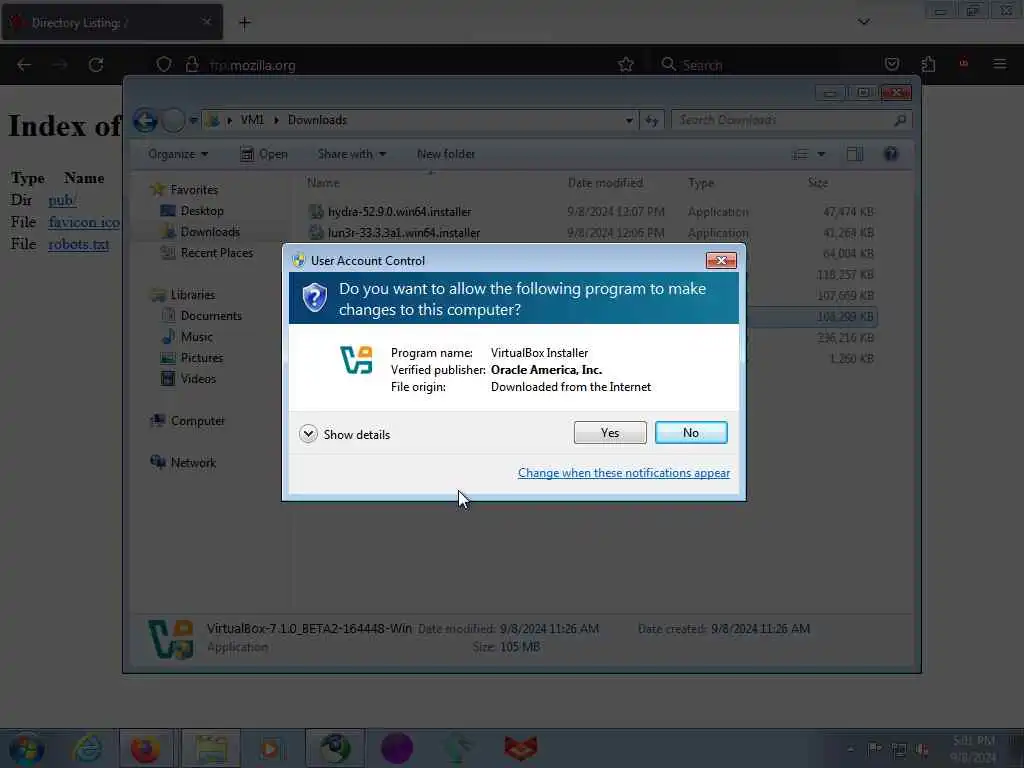This screenshot has height=768, width=1024.
Task: Open List all tabs dropdown
Action: pos(863,22)
